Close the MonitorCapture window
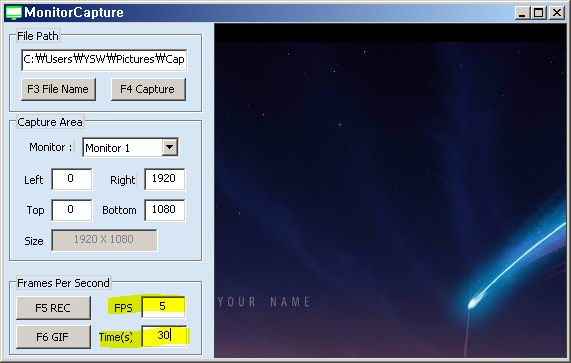 557,13
